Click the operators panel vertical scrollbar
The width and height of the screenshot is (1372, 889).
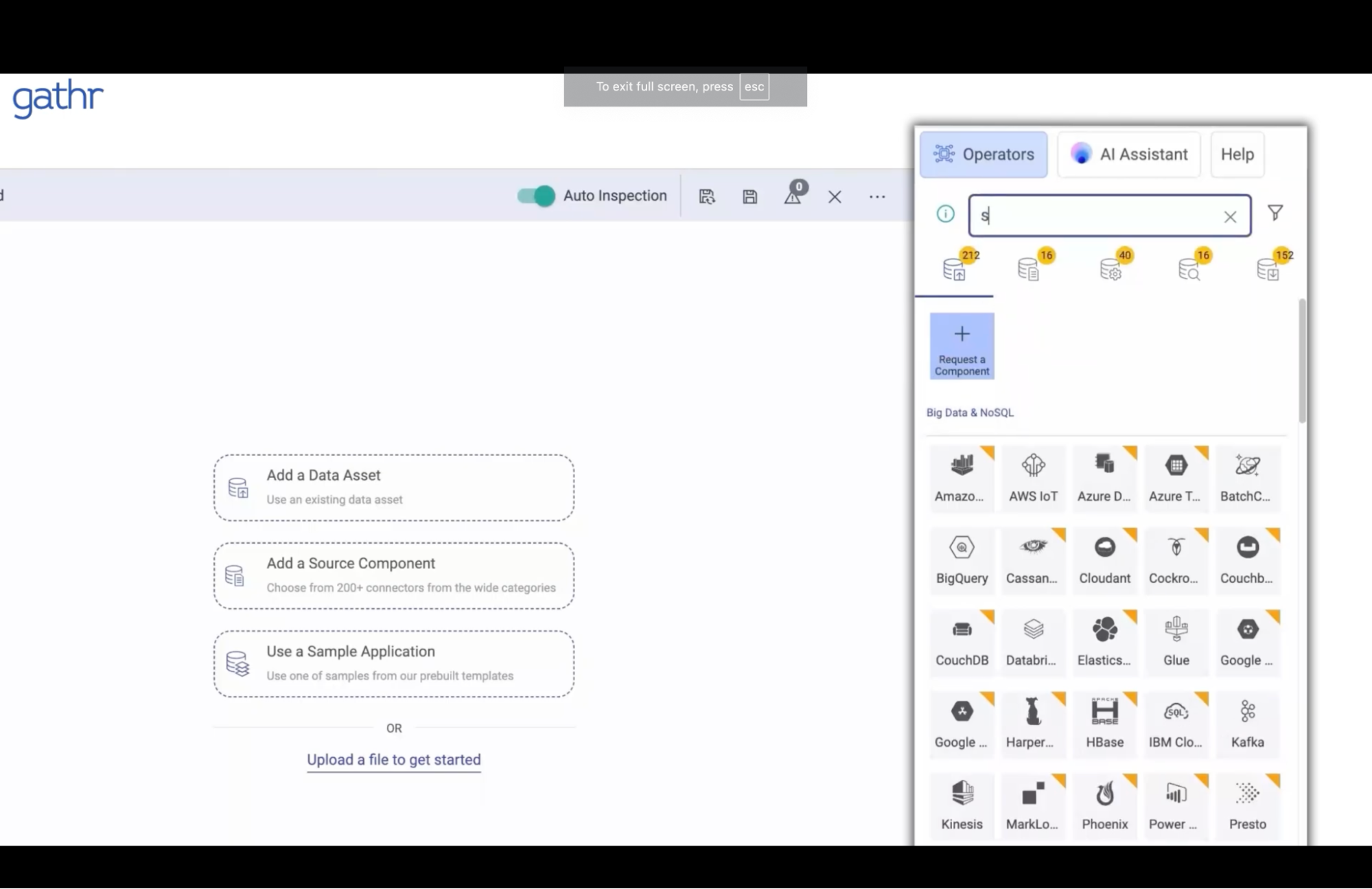[1301, 362]
